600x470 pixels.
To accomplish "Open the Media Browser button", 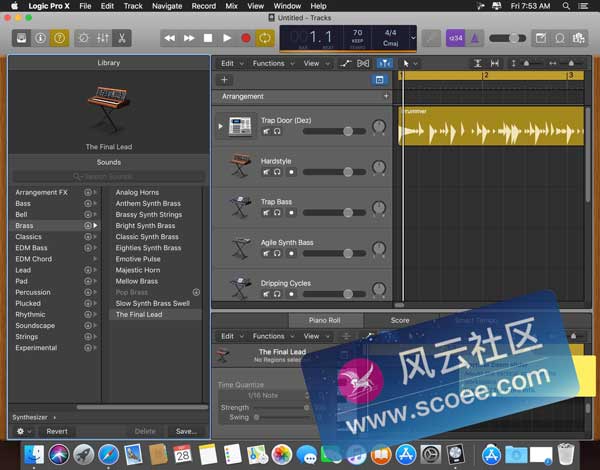I will (578, 38).
